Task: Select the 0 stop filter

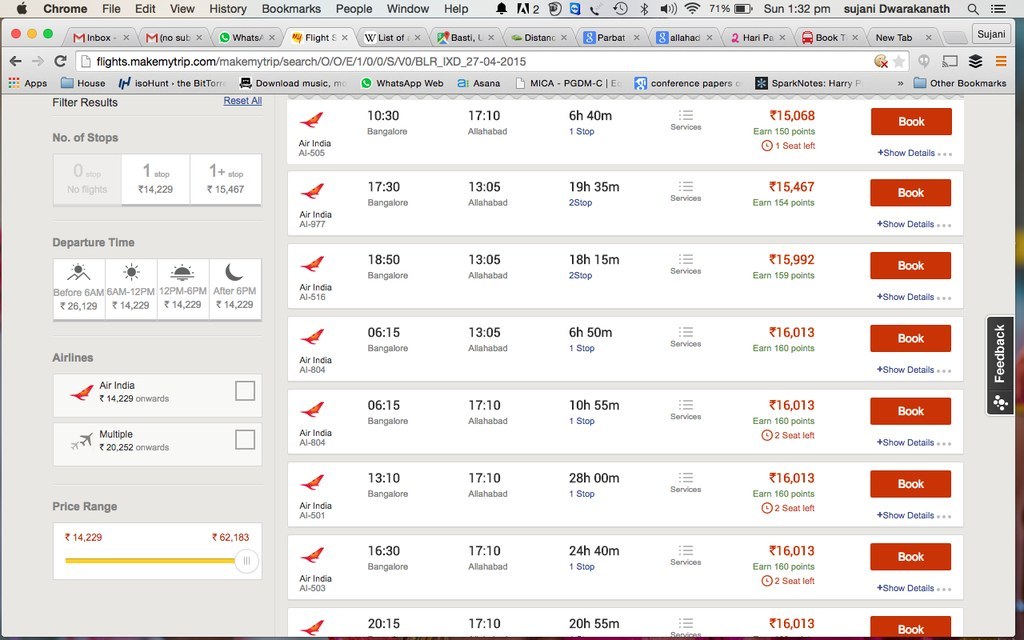Action: tap(87, 180)
